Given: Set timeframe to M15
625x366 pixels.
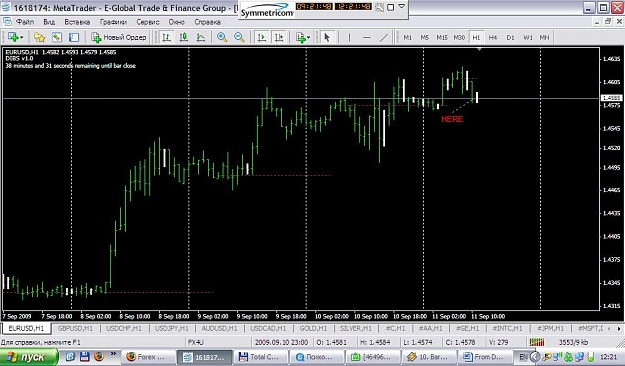Looking at the screenshot, I should coord(442,37).
